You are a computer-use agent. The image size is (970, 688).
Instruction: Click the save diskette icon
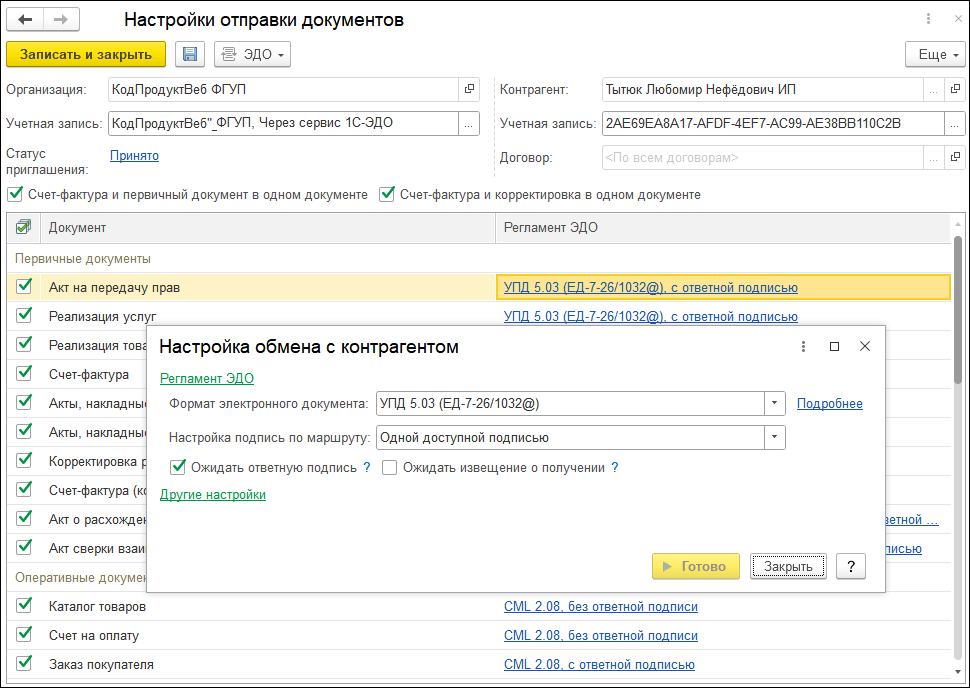pyautogui.click(x=190, y=54)
